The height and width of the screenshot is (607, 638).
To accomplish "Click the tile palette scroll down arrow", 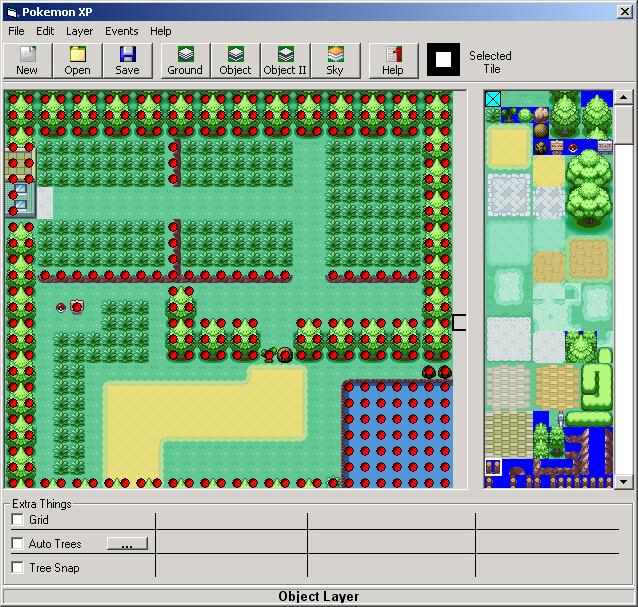I will pos(623,482).
